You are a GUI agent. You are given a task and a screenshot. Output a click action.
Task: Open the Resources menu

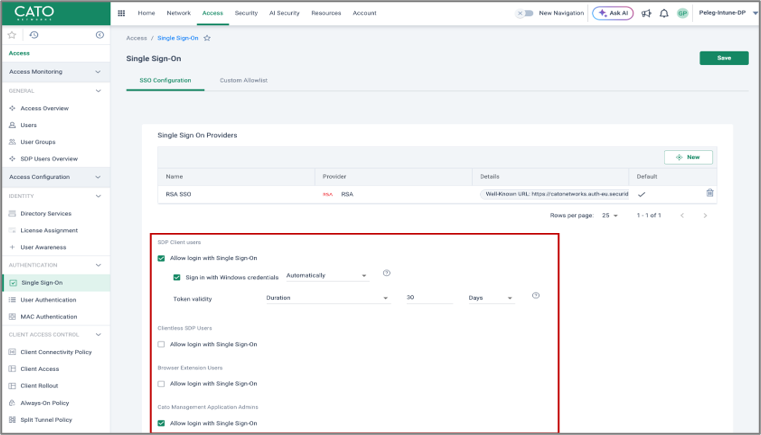point(326,13)
